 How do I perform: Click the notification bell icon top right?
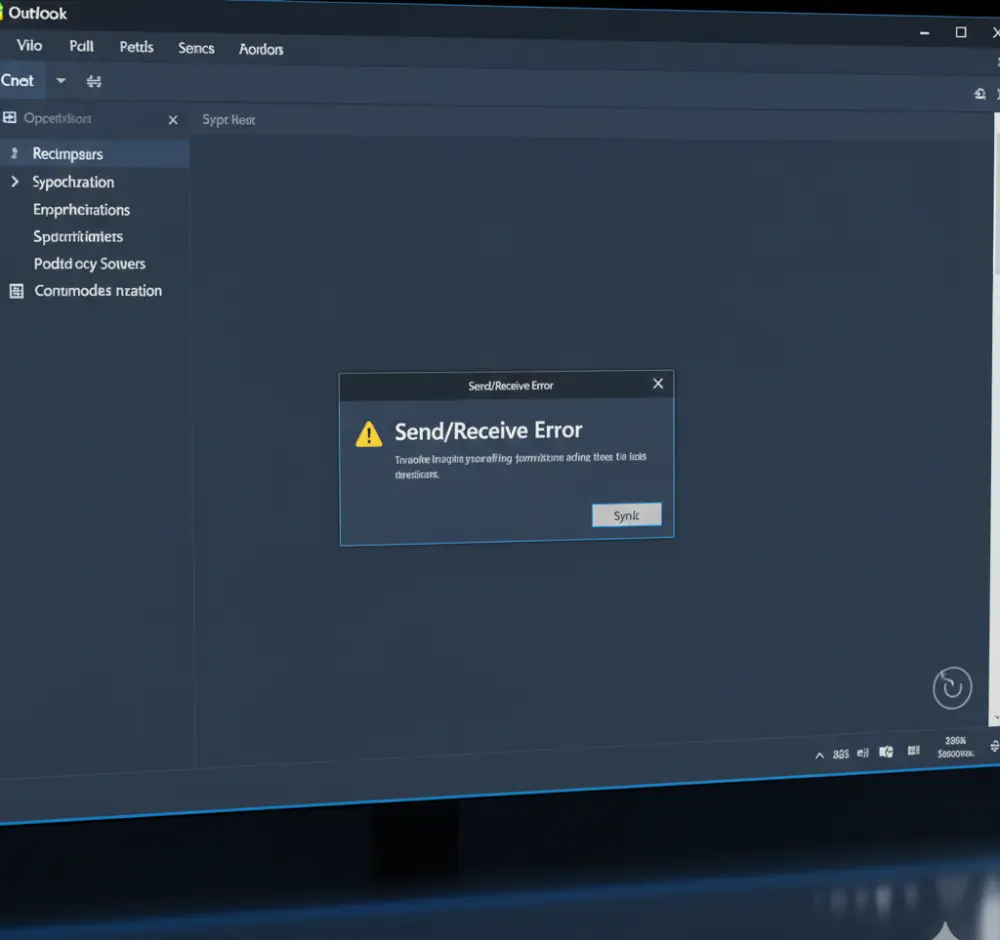pos(980,94)
